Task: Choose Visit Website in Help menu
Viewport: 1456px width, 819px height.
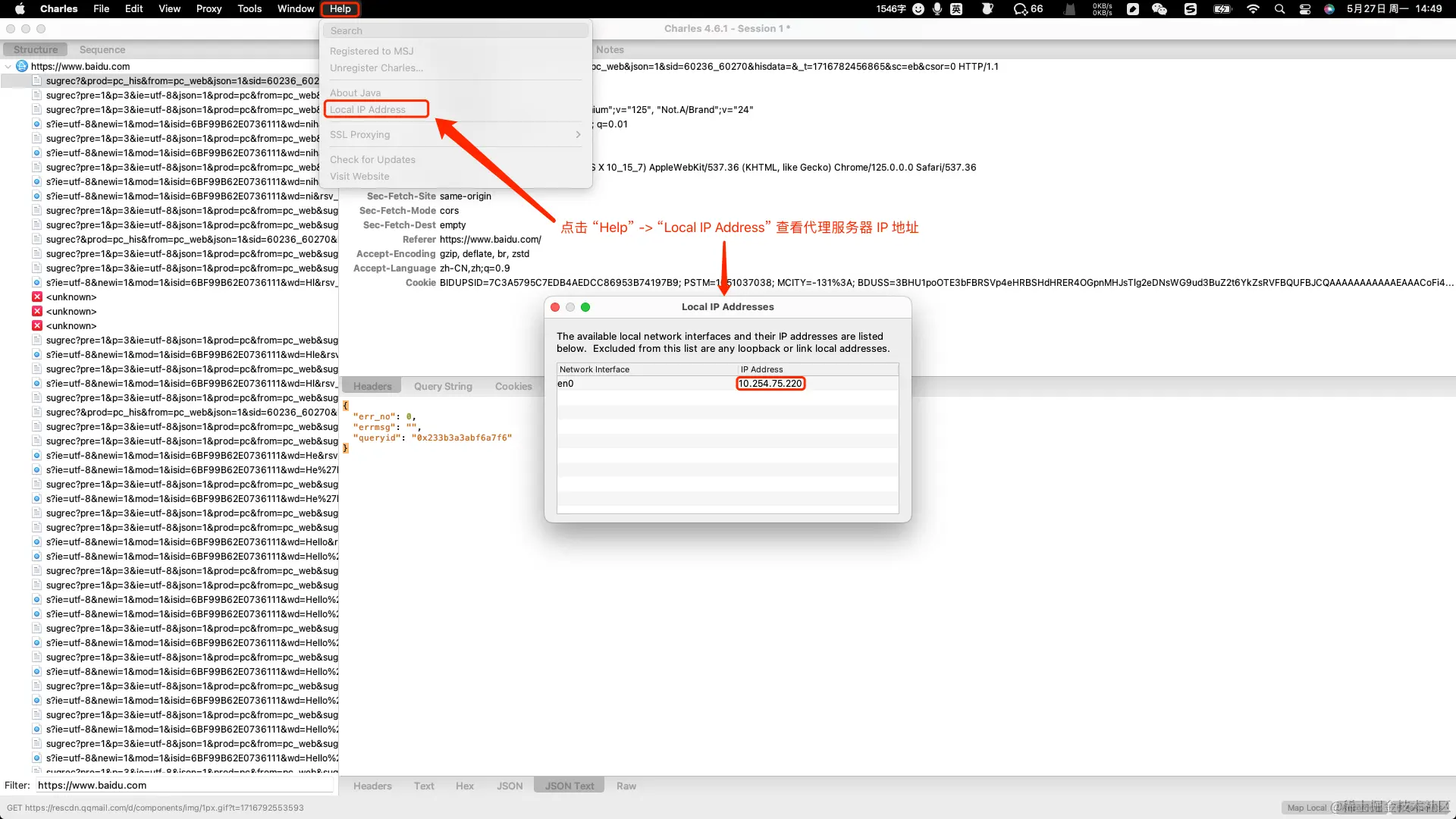Action: [359, 176]
